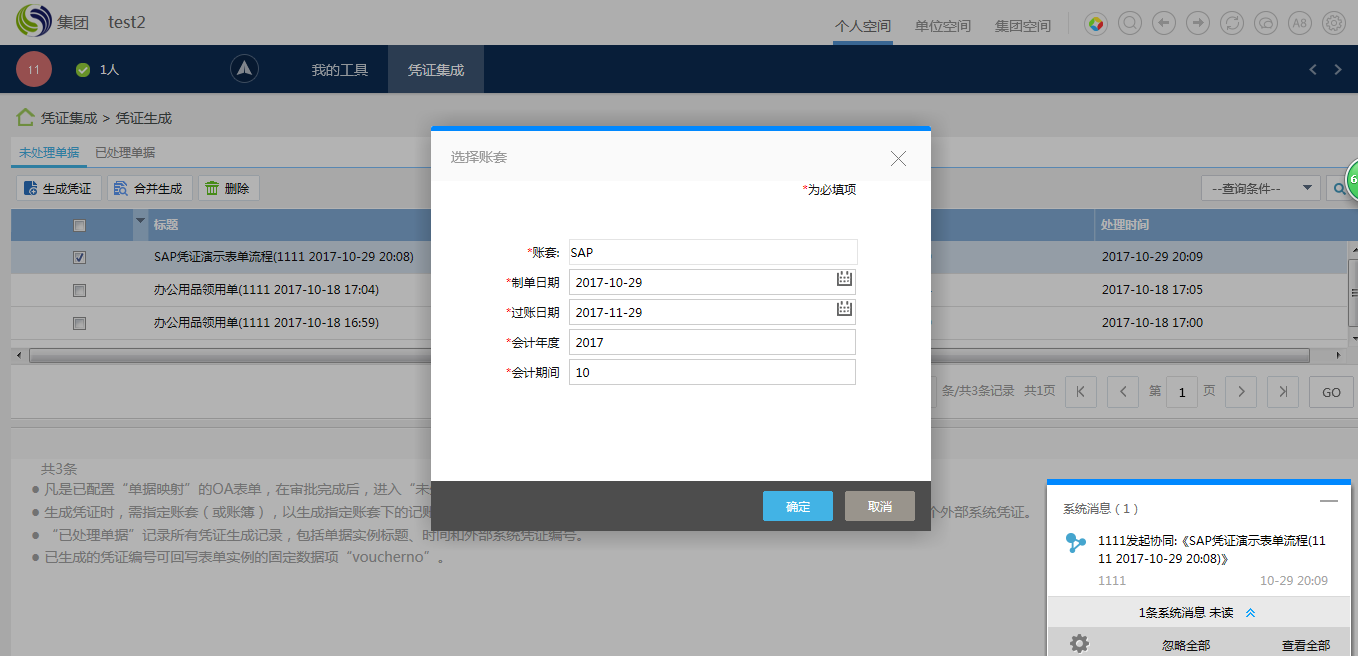Open the 查询条件 dropdown
Image resolution: width=1358 pixels, height=656 pixels.
[1260, 188]
